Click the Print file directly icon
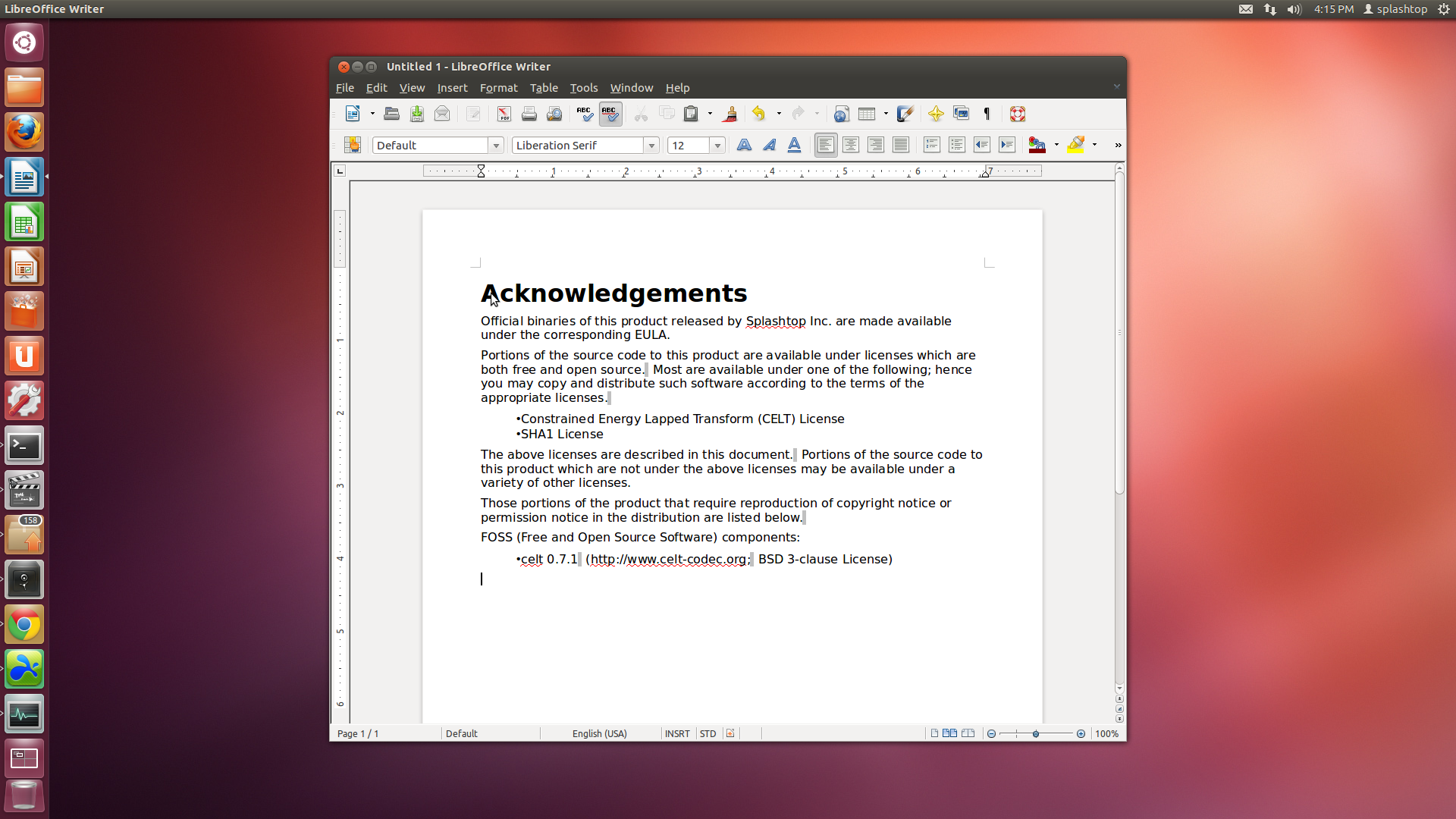The image size is (1456, 819). tap(529, 114)
